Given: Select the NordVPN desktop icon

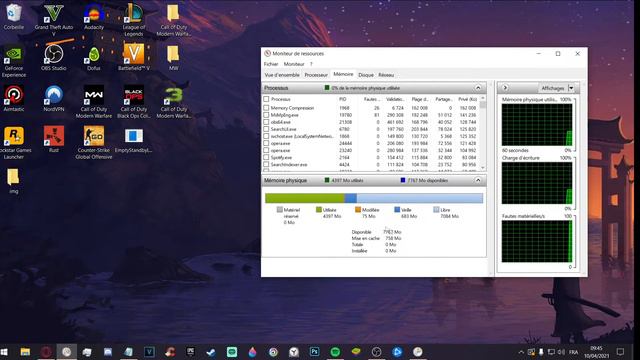Looking at the screenshot, I should (x=53, y=98).
